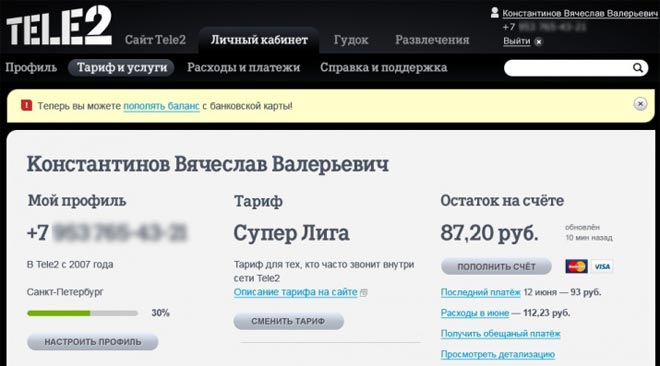The image size is (660, 366).
Task: Click the blurred phone number under Мой профиль
Action: tap(120, 233)
